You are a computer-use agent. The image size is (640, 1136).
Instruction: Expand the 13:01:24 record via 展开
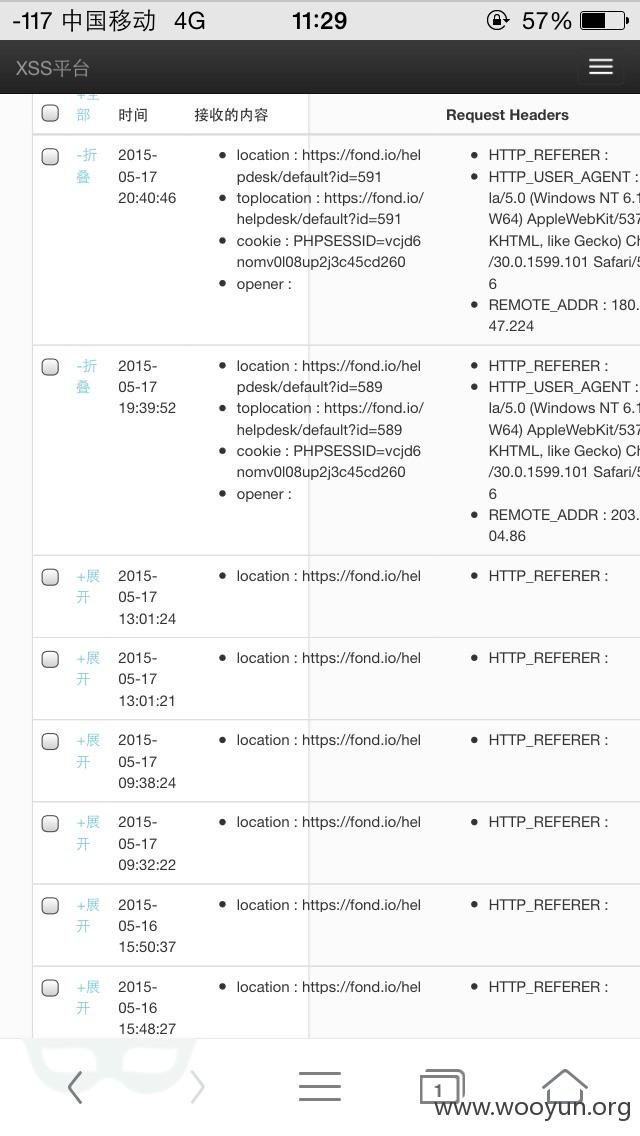(88, 586)
